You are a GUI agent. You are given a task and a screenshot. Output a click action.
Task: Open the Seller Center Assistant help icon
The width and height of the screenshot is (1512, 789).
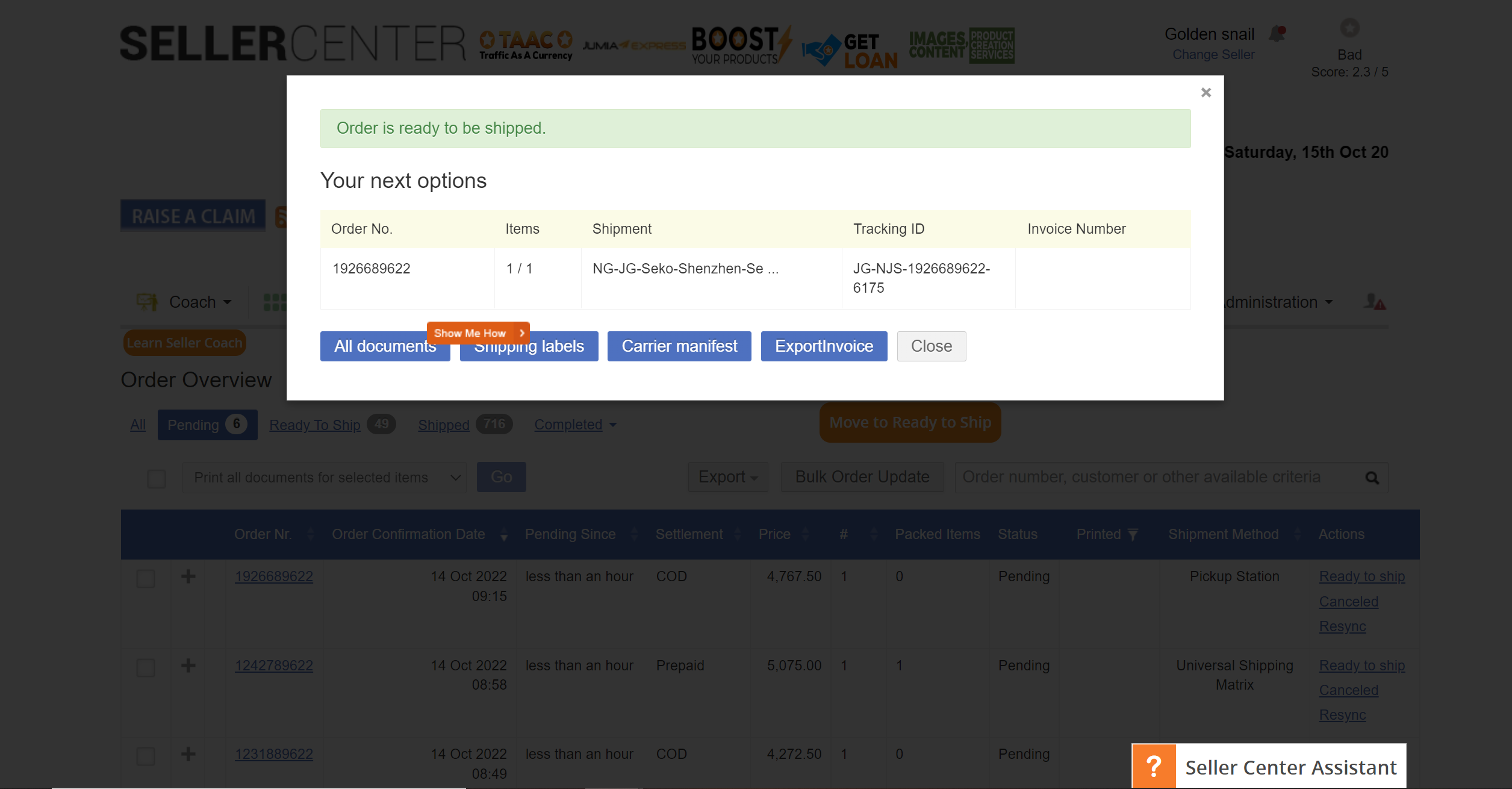1154,766
